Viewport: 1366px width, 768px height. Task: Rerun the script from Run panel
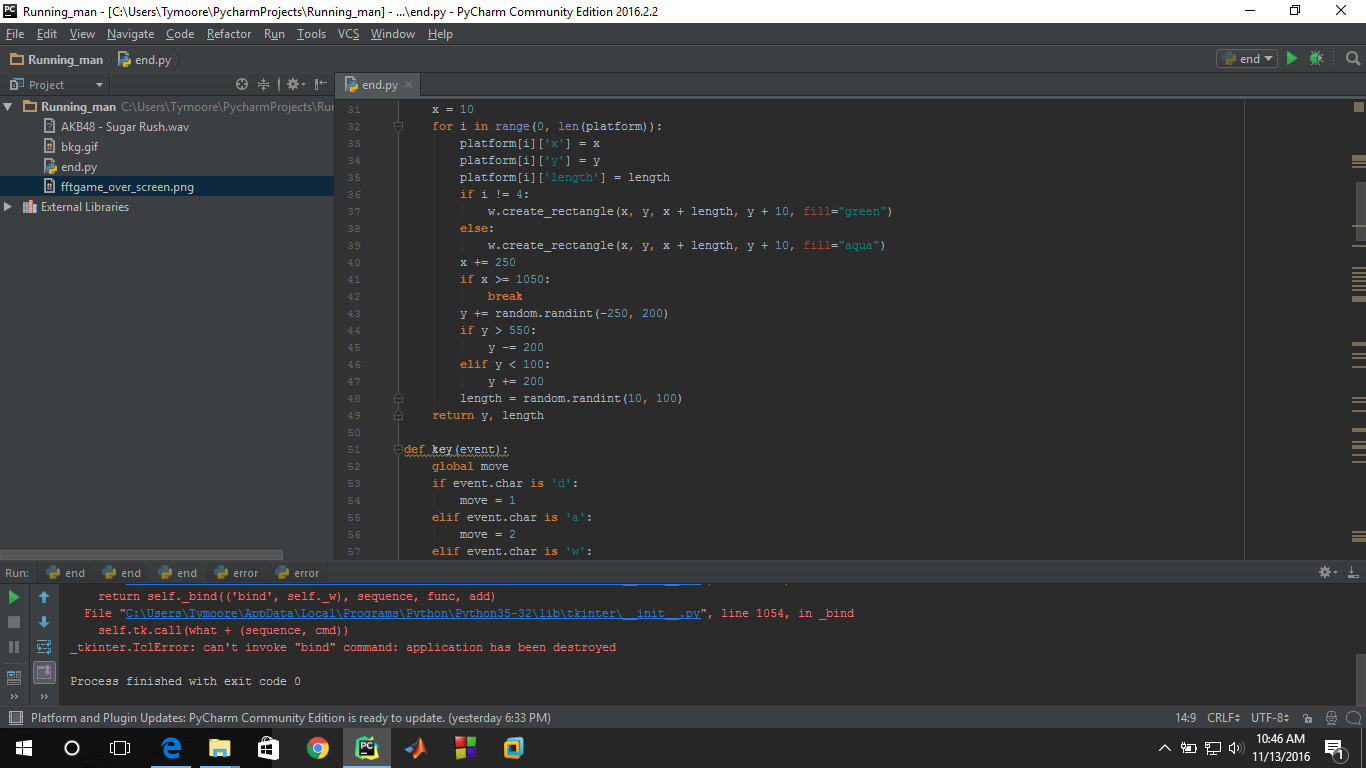(x=14, y=597)
